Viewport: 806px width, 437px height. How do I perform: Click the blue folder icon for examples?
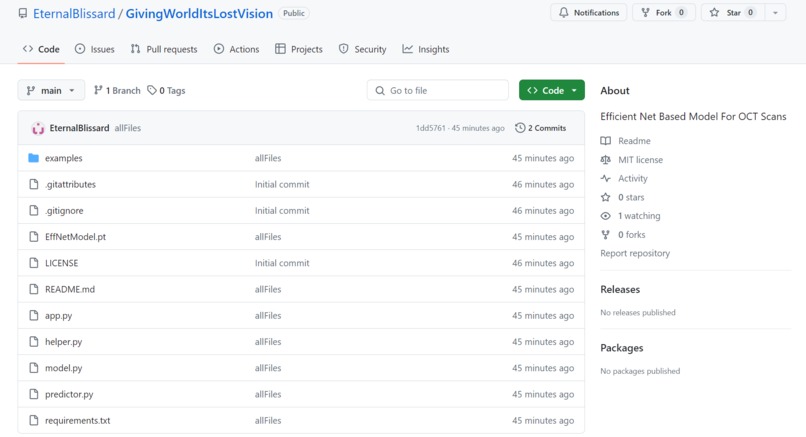[x=33, y=158]
